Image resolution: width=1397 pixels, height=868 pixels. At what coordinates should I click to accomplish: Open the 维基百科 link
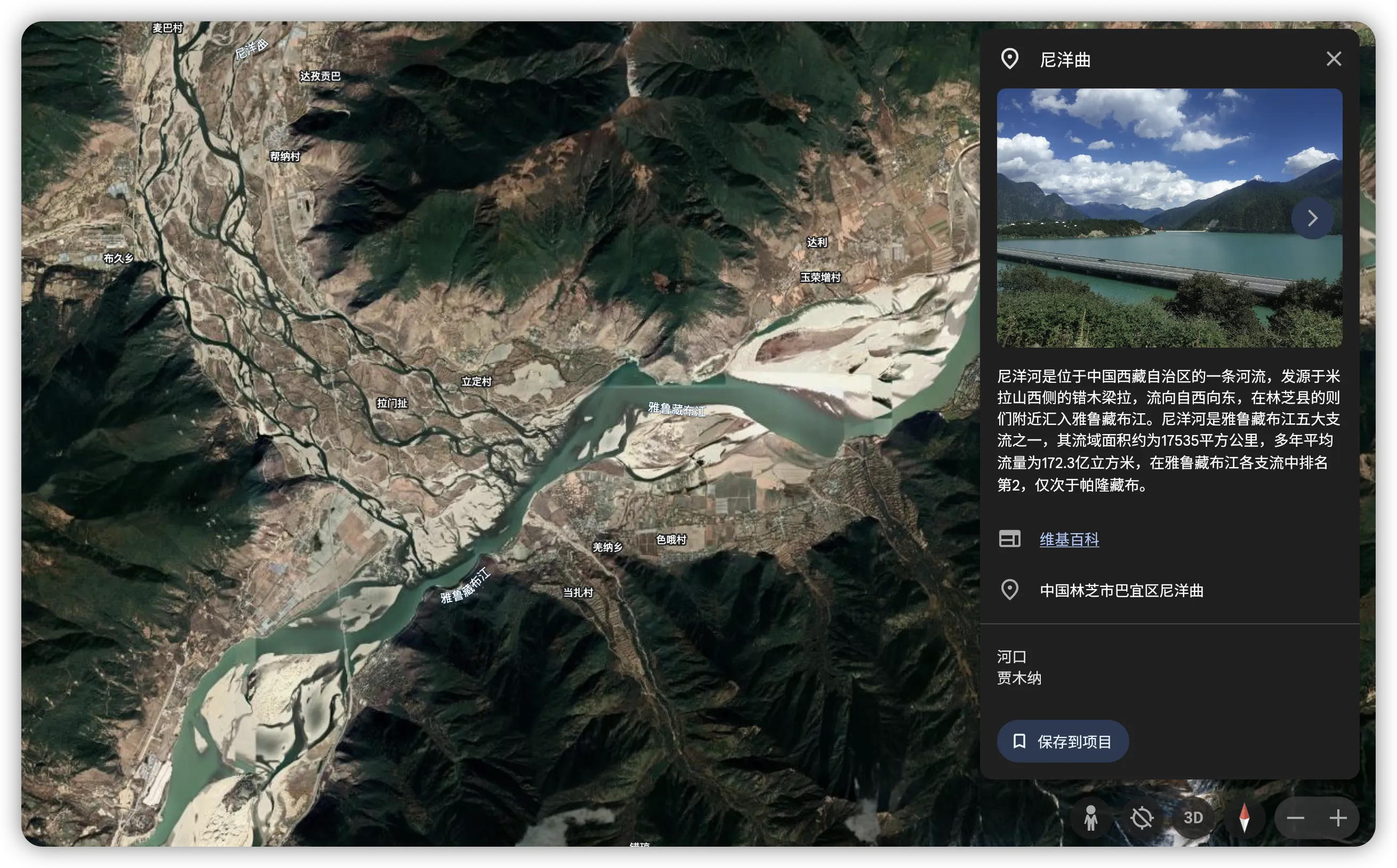coord(1069,539)
